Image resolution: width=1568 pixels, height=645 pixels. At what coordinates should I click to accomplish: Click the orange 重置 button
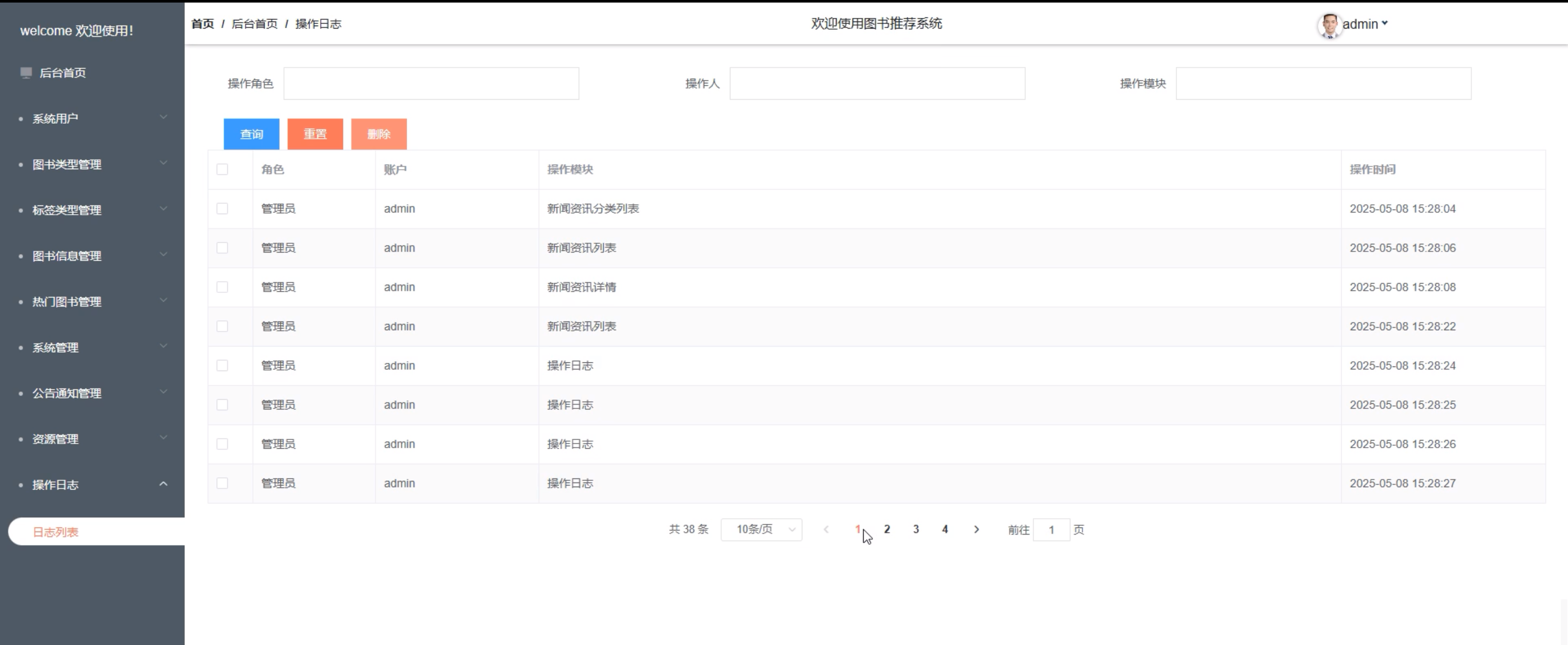click(x=315, y=134)
